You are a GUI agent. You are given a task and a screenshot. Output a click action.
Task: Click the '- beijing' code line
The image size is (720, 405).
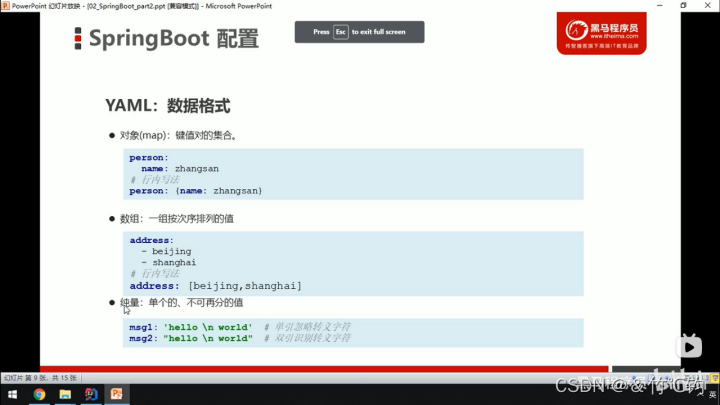[166, 251]
